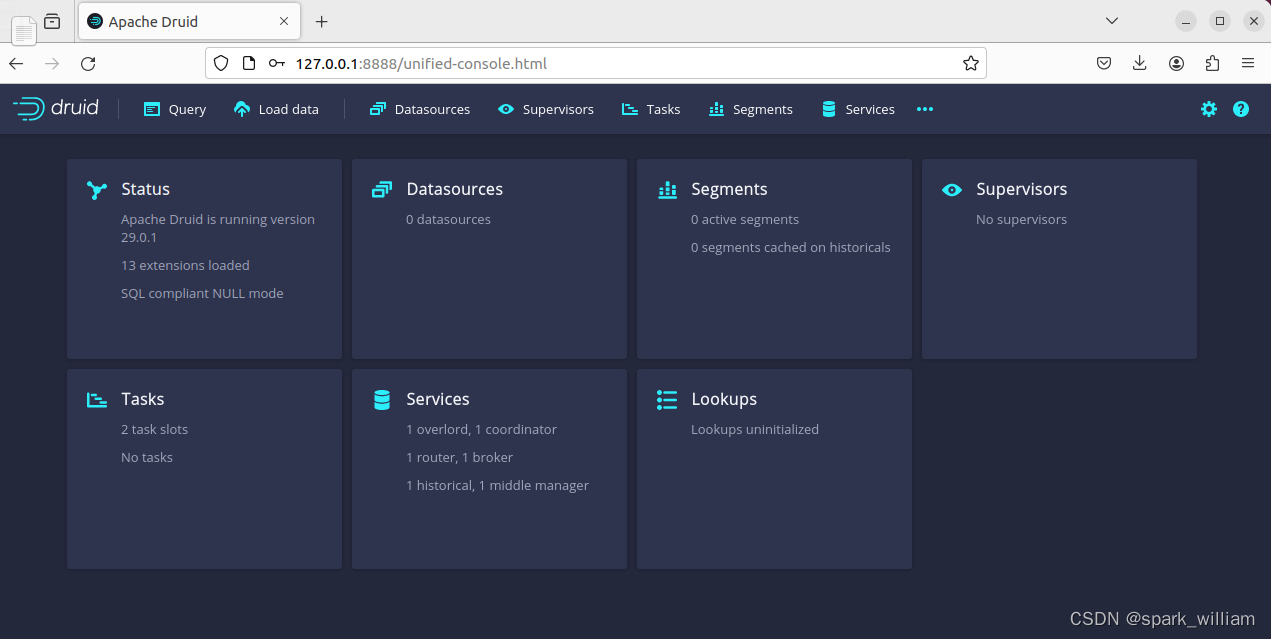Click '0 active segments' text
The image size is (1271, 639).
tap(745, 219)
